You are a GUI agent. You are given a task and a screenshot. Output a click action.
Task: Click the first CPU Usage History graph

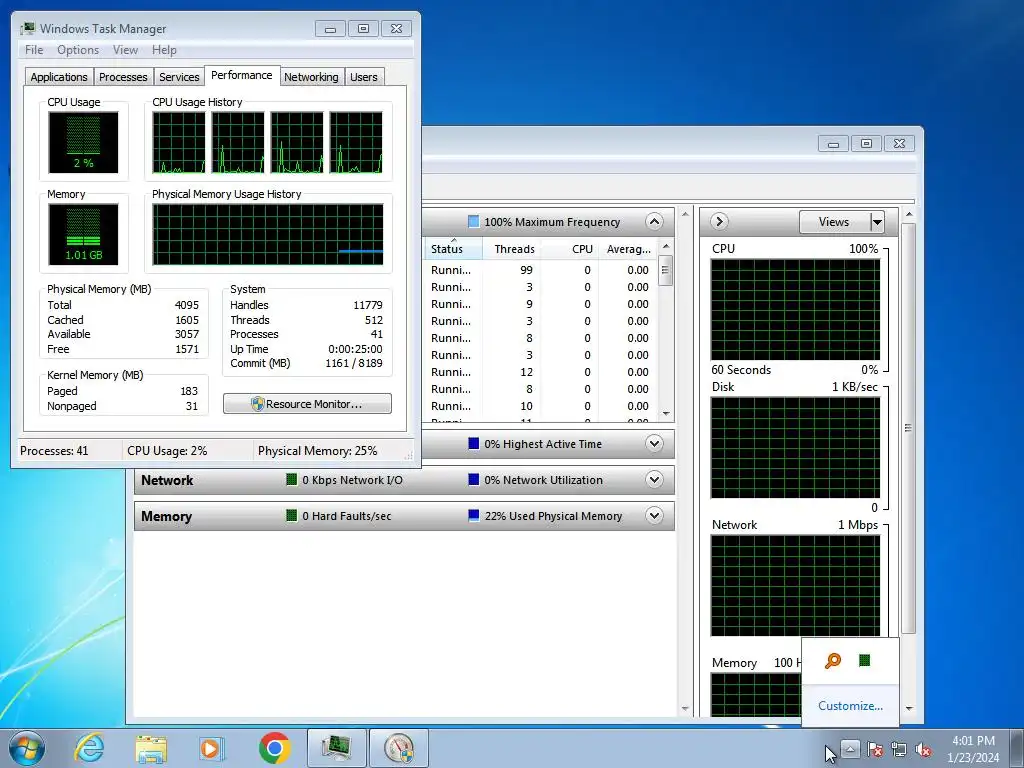coord(178,142)
